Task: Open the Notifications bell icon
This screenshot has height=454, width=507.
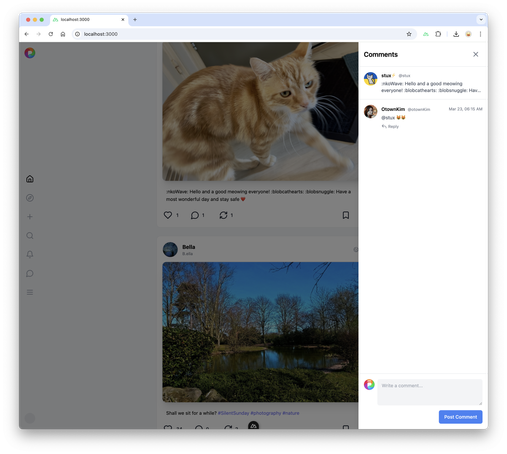Action: point(30,255)
